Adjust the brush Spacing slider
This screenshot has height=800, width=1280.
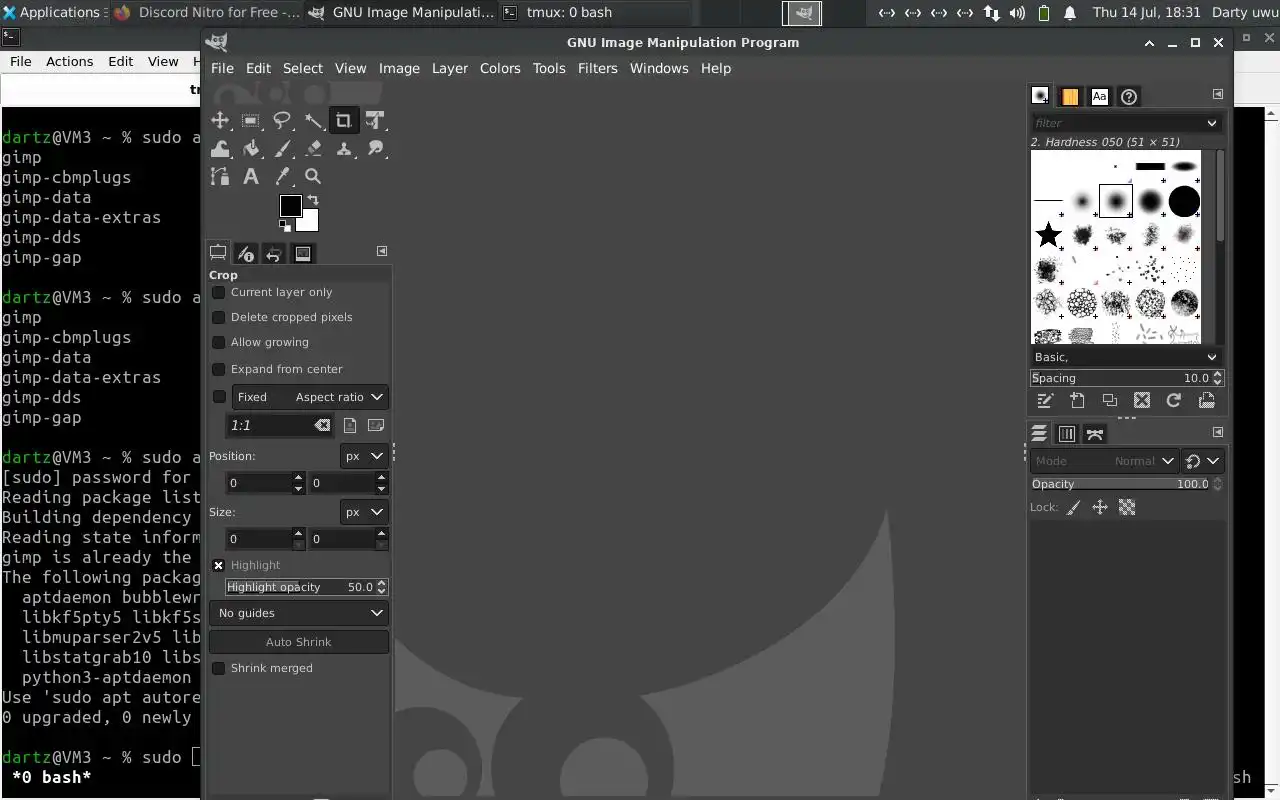click(x=1126, y=378)
